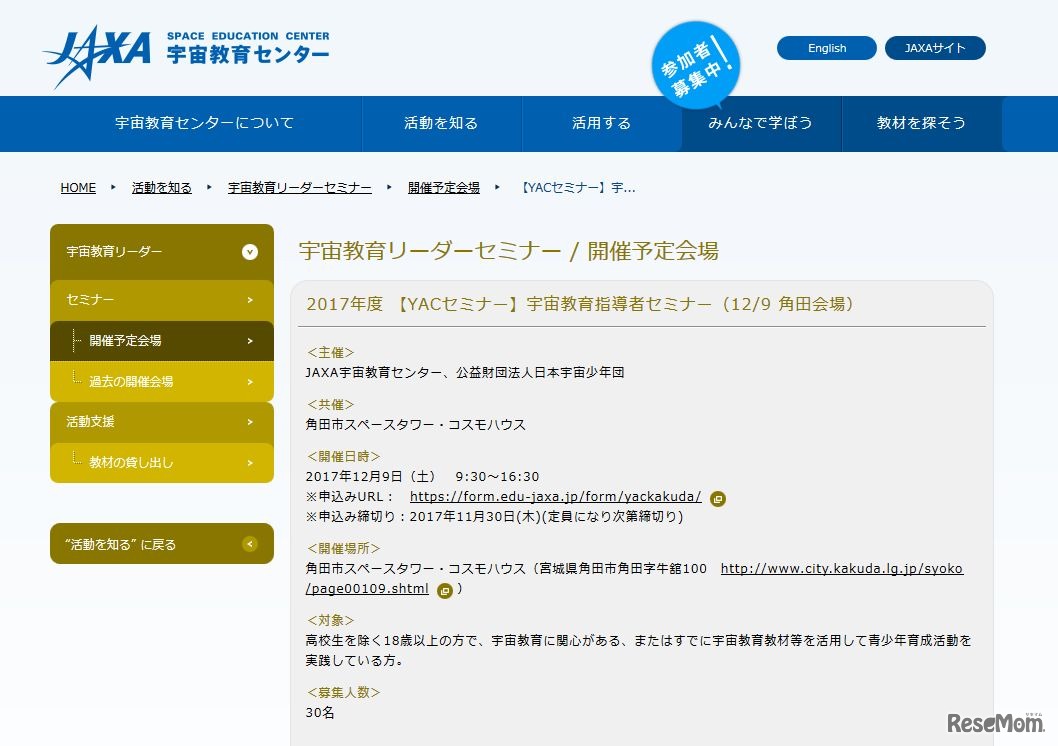Open the 活用する navigation menu
The height and width of the screenshot is (746, 1058).
[x=601, y=123]
